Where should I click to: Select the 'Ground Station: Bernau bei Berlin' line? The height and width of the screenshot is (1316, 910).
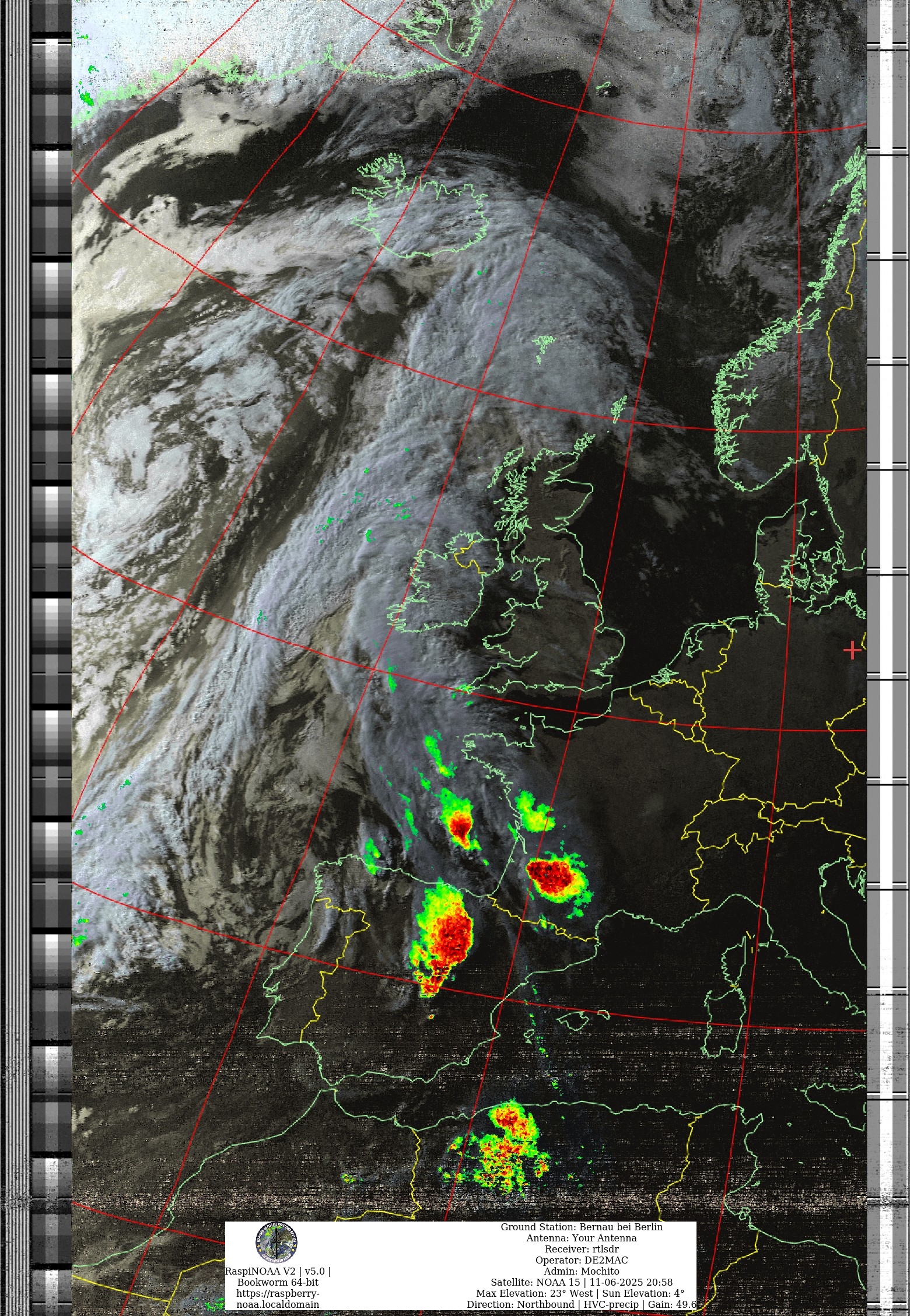pyautogui.click(x=582, y=1227)
